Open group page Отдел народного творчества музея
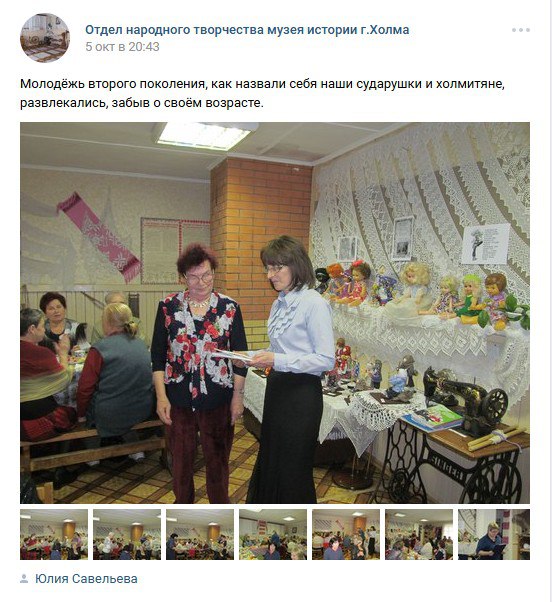The width and height of the screenshot is (552, 602). click(247, 30)
